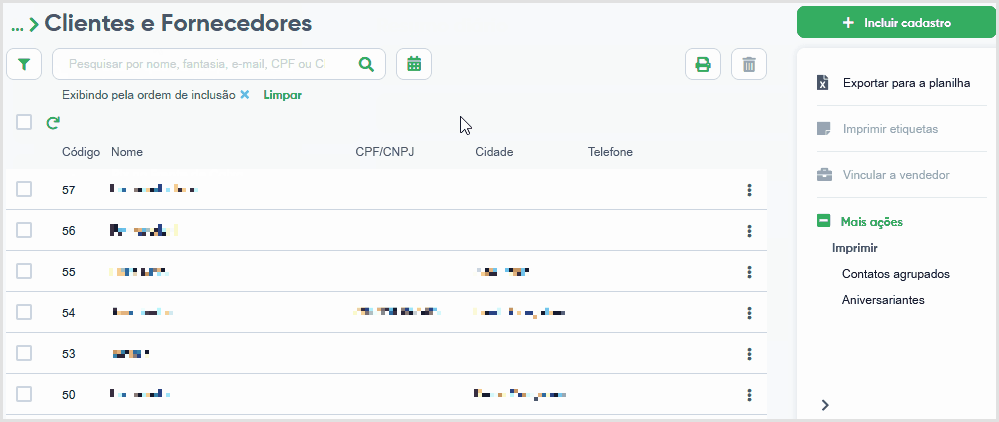Remove ordering filter with blue X
The width and height of the screenshot is (999, 422).
(x=245, y=95)
